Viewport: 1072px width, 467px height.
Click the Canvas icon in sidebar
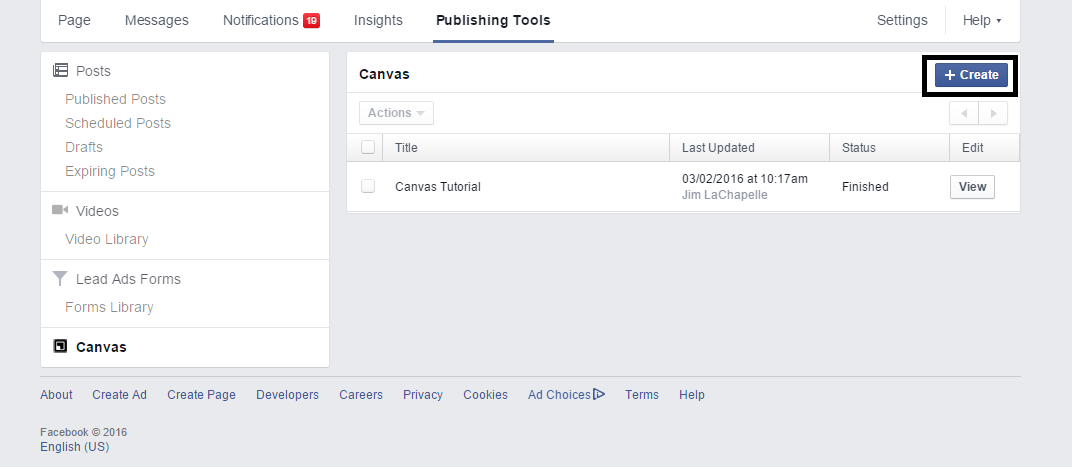point(60,347)
